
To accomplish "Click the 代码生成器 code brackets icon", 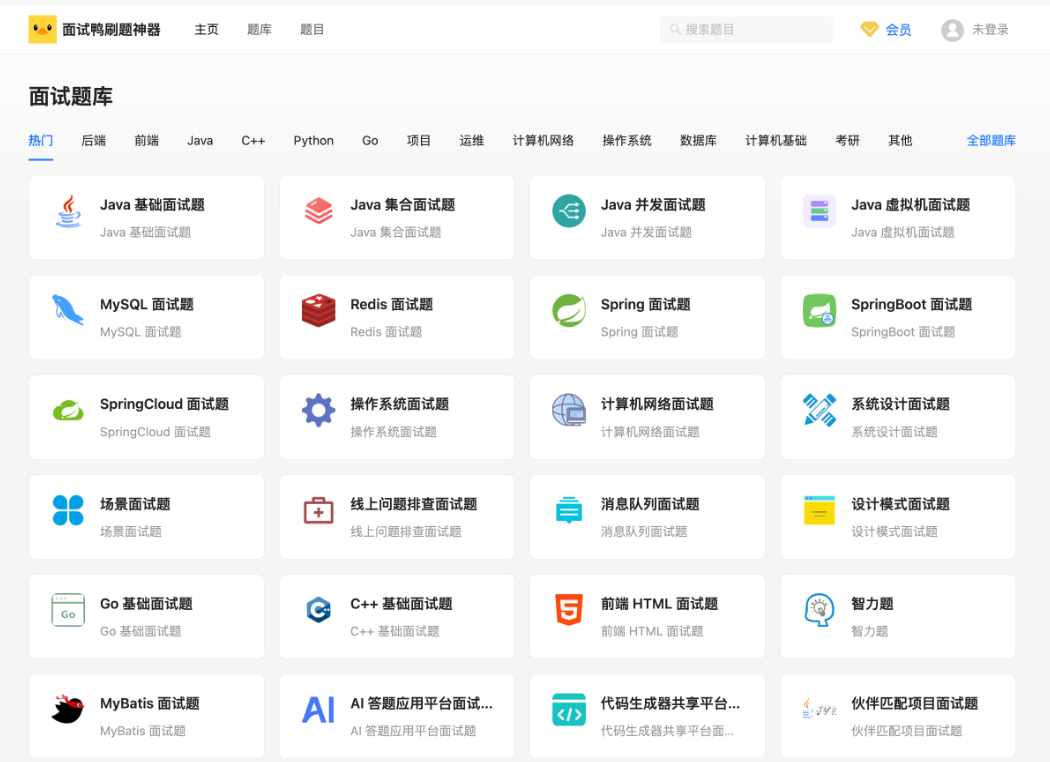I will [x=569, y=710].
